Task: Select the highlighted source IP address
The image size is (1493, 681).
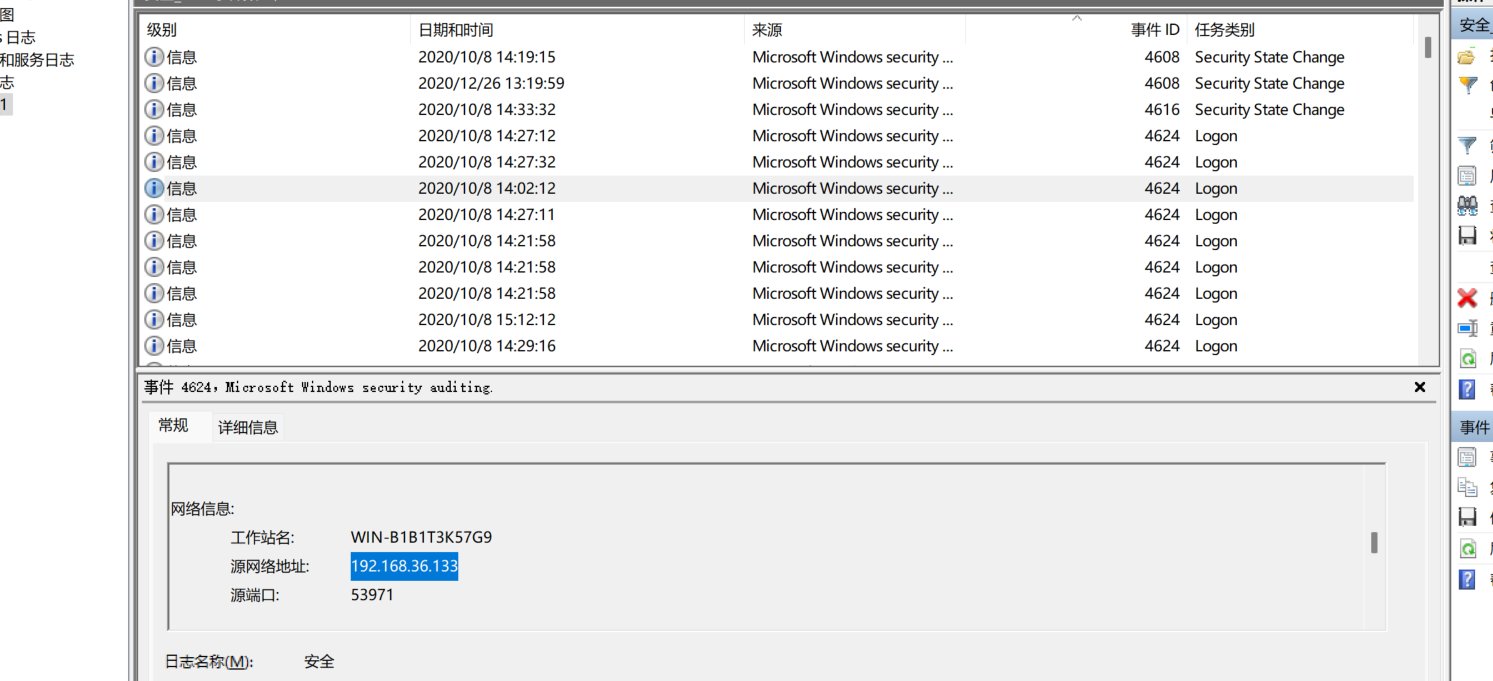Action: click(x=403, y=566)
